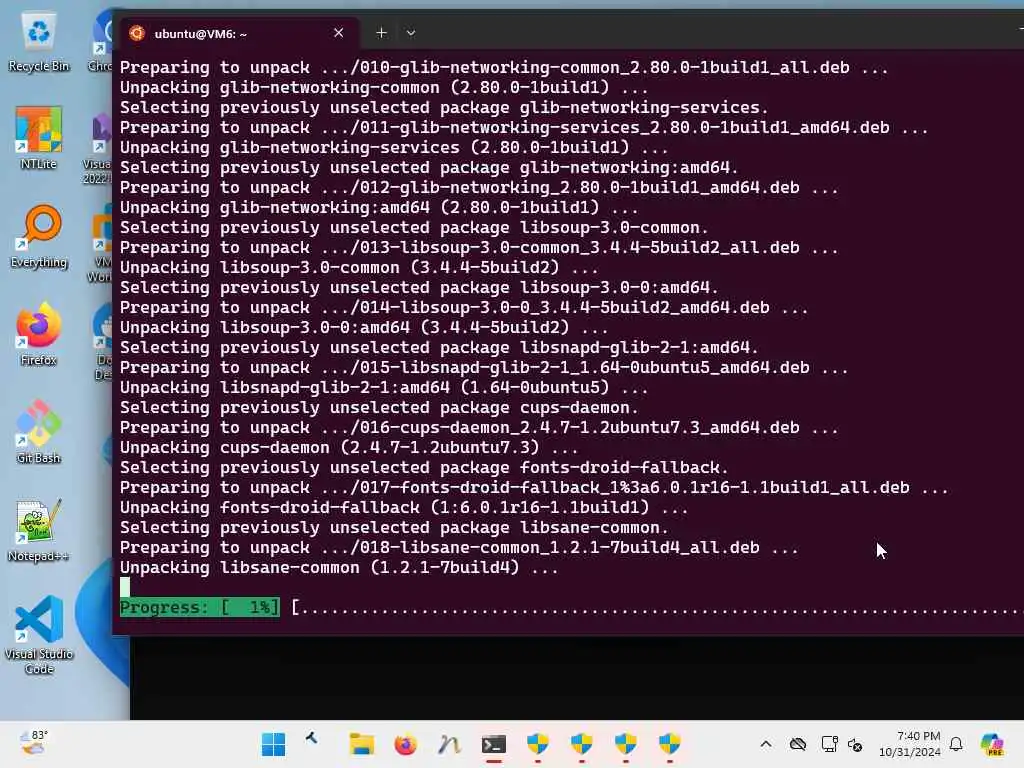Image resolution: width=1024 pixels, height=768 pixels.
Task: Open the Windows Start menu
Action: click(x=273, y=744)
